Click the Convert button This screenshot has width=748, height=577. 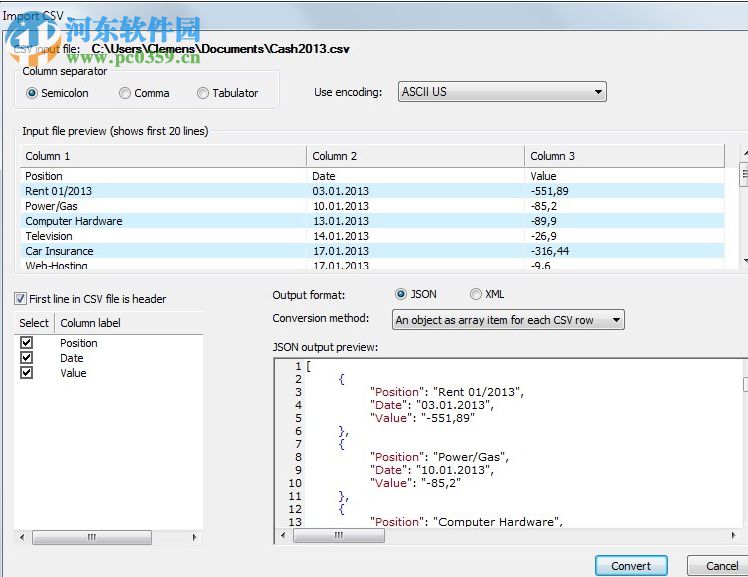(631, 566)
